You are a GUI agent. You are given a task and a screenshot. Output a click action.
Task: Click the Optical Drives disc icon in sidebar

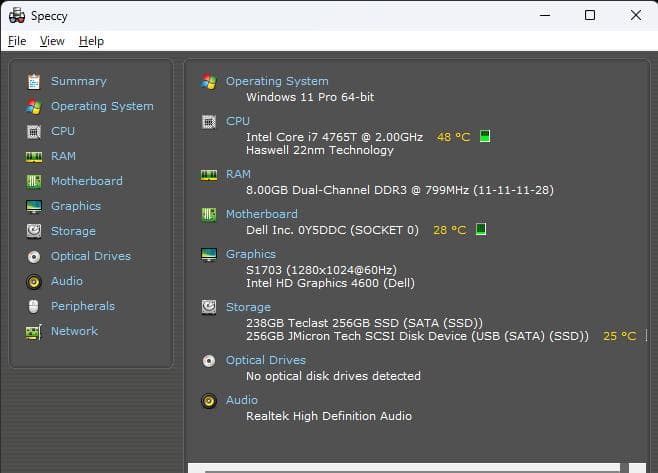pos(34,256)
